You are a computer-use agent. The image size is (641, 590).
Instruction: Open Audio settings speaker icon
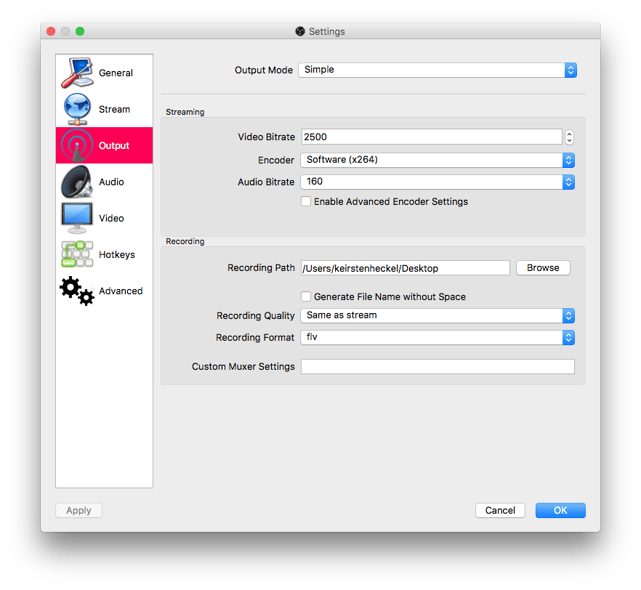[77, 182]
